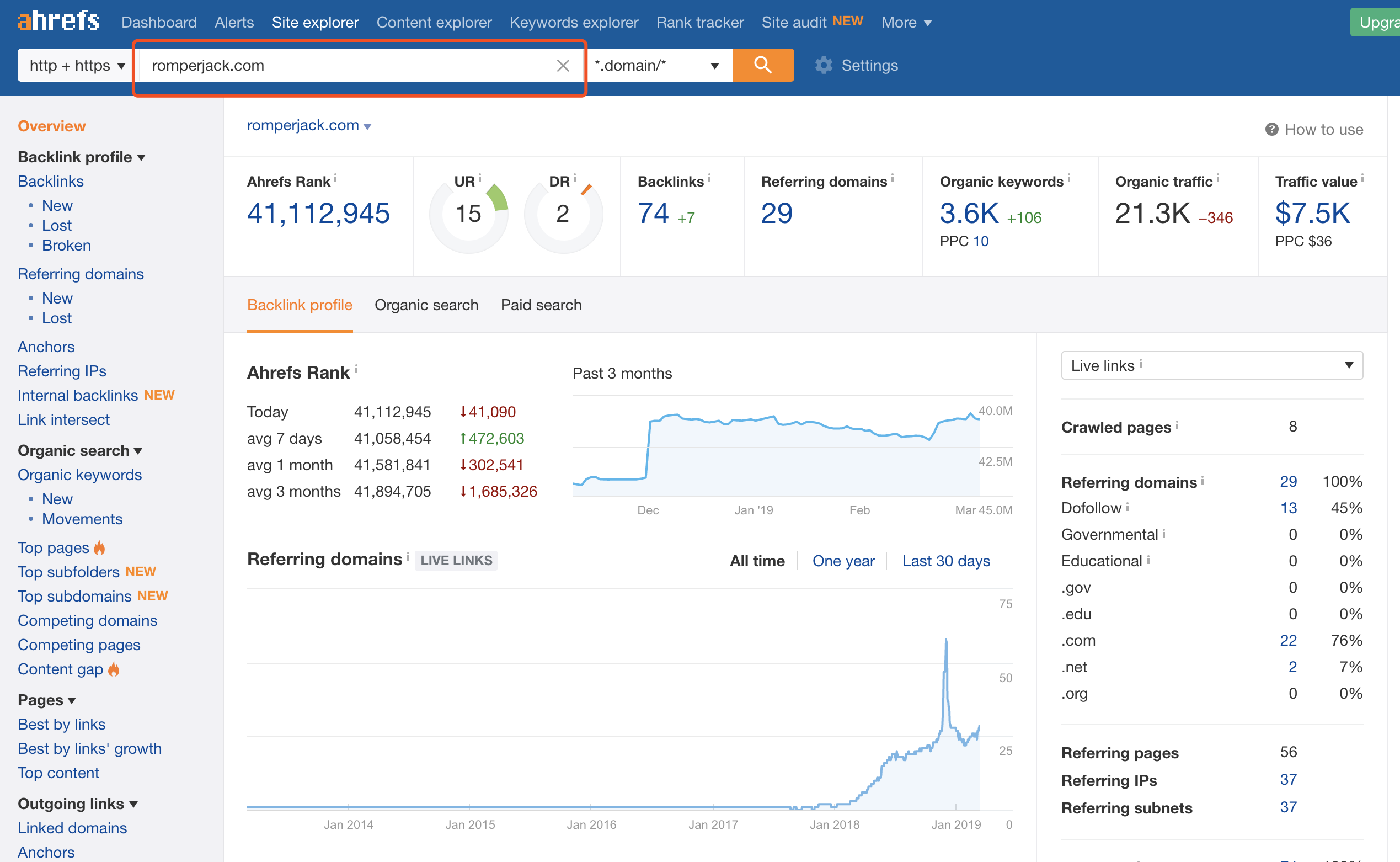Click info icon beside Dofollow

coord(1128,506)
